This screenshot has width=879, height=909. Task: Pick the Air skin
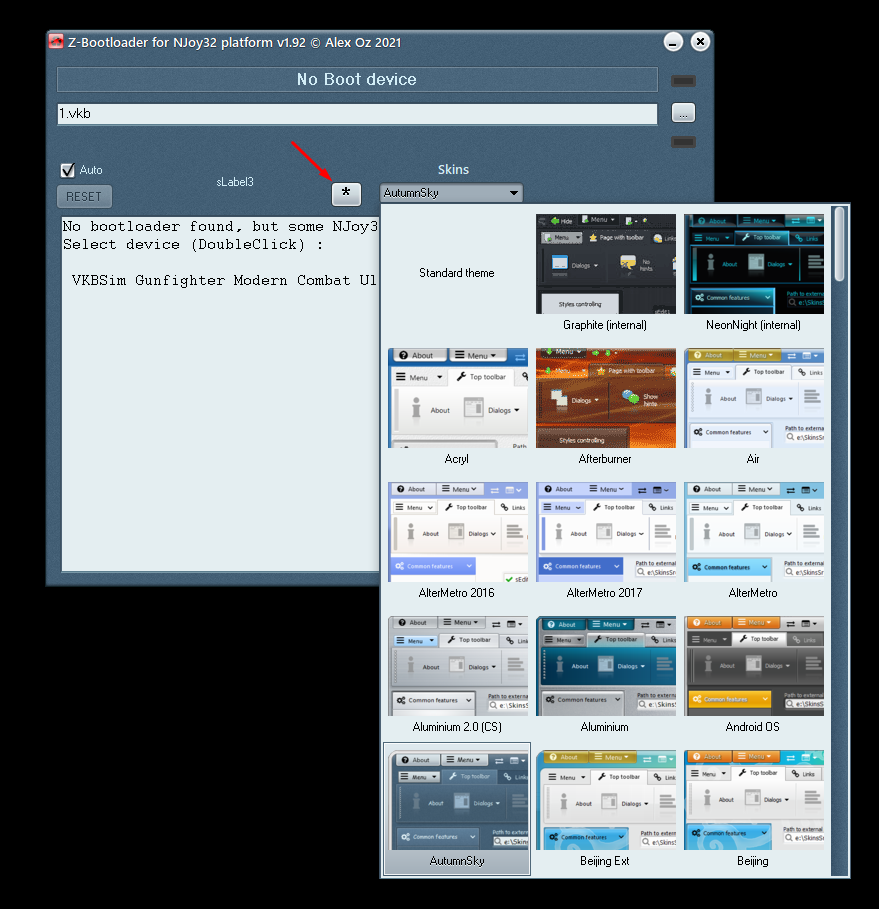click(x=753, y=406)
